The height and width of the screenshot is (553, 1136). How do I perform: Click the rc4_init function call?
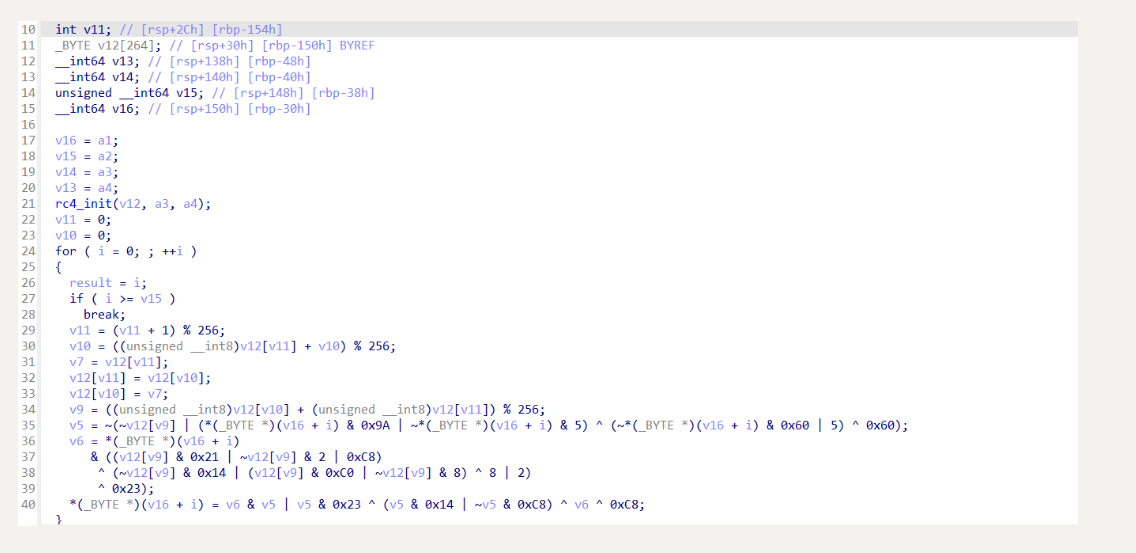point(133,204)
